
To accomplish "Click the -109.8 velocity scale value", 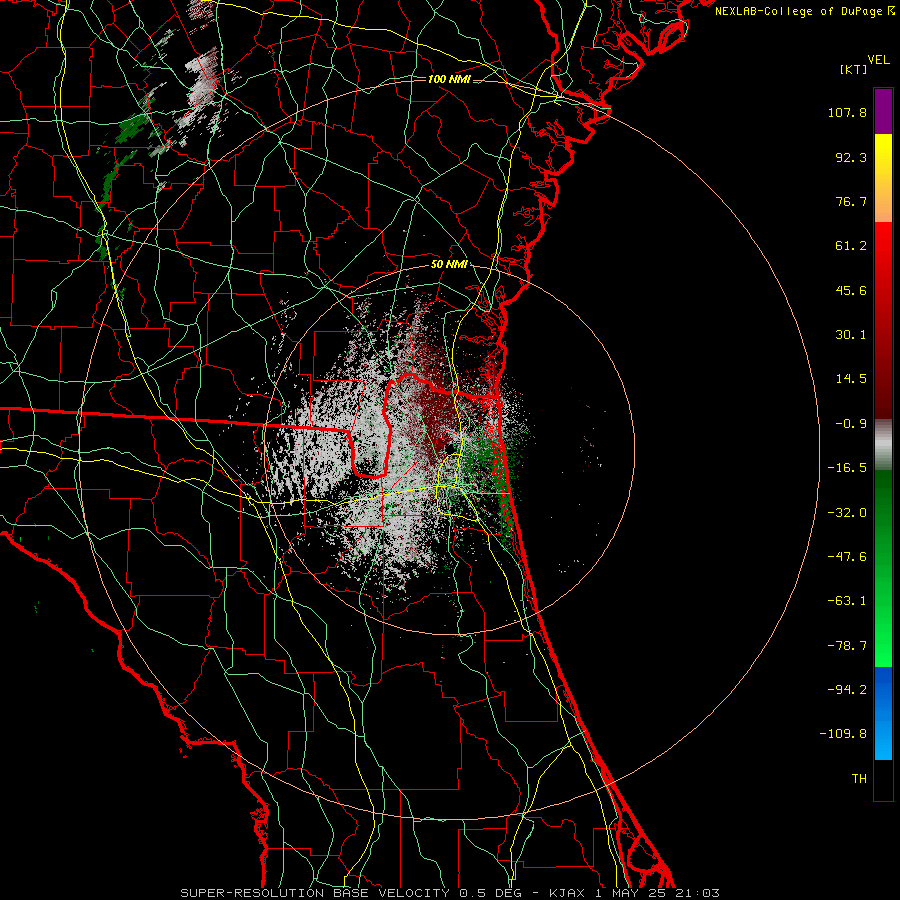I will click(844, 734).
